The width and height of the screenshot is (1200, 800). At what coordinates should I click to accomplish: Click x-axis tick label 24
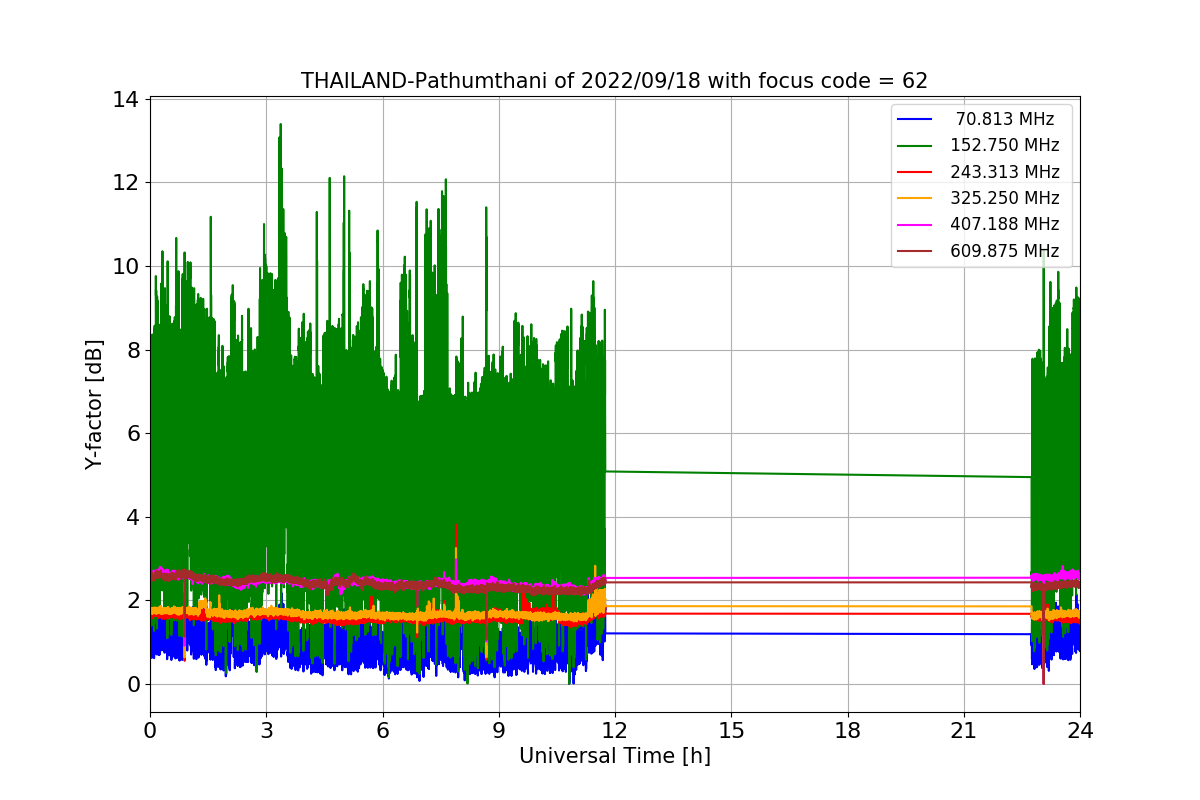coord(1080,731)
